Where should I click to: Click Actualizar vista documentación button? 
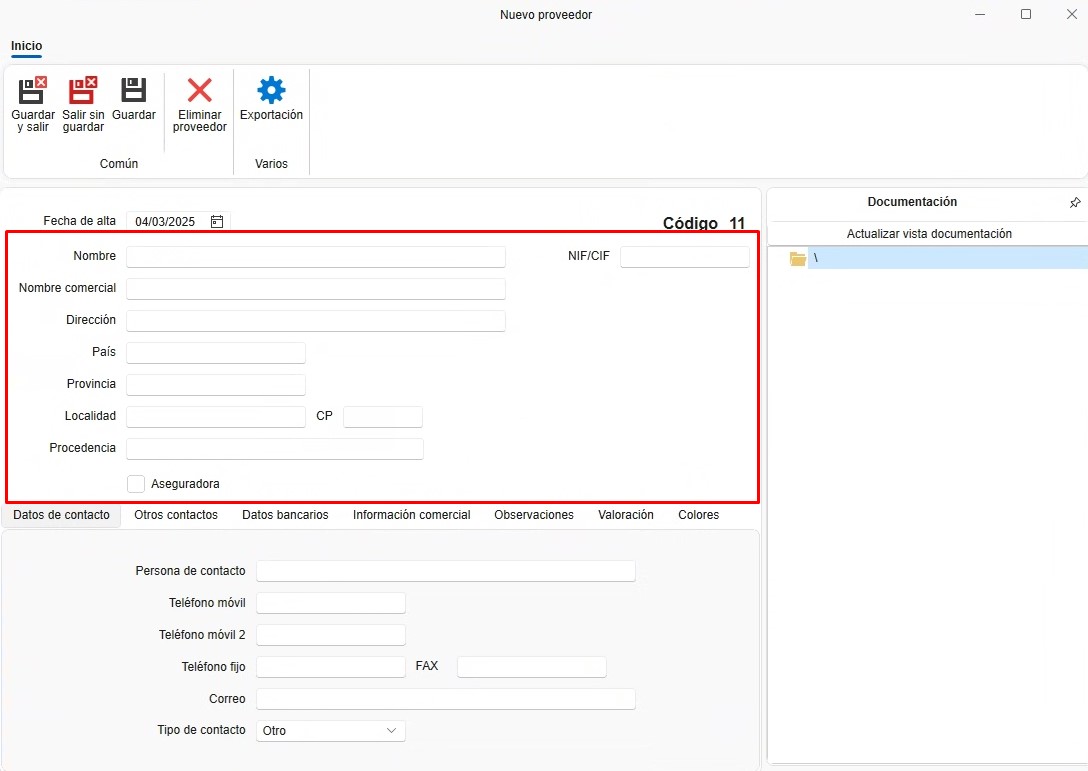tap(929, 234)
